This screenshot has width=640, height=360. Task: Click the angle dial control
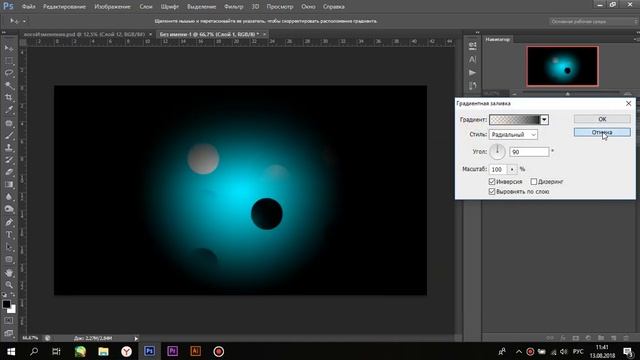point(497,151)
